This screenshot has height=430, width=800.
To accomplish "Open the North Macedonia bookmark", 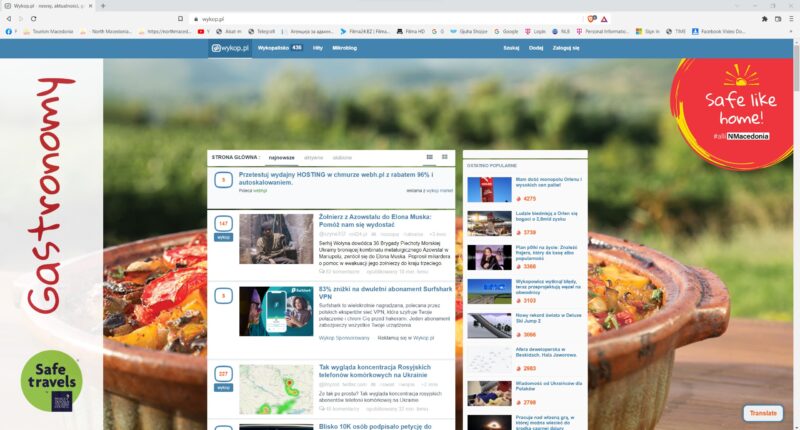I will tap(107, 31).
